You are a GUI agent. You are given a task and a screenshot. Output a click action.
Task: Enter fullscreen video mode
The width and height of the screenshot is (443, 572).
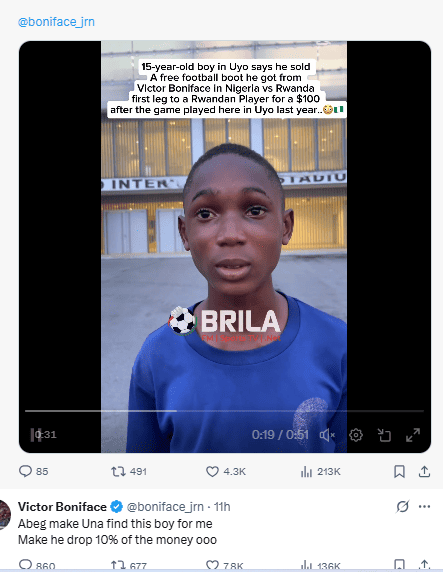[x=413, y=435]
